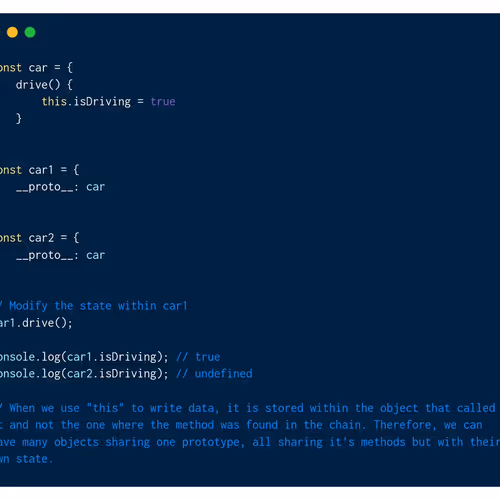Click the 'Modify the state within car1' comment

pos(98,306)
